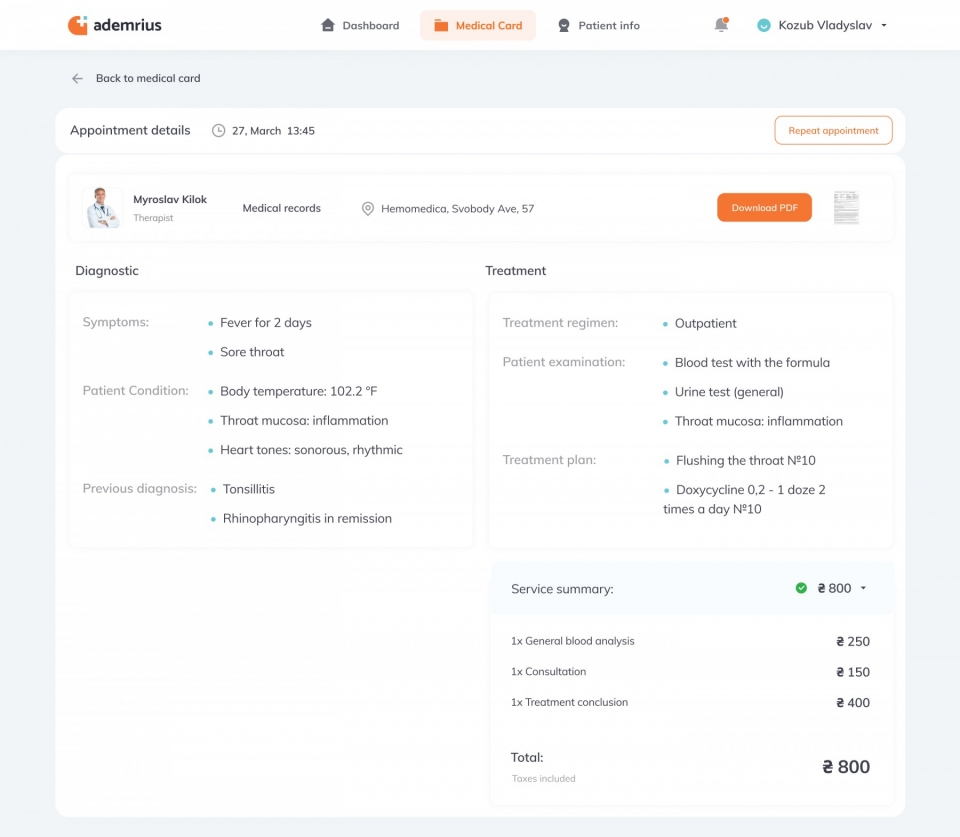The width and height of the screenshot is (960, 837).
Task: Click the Medical Card folder icon
Action: (441, 26)
